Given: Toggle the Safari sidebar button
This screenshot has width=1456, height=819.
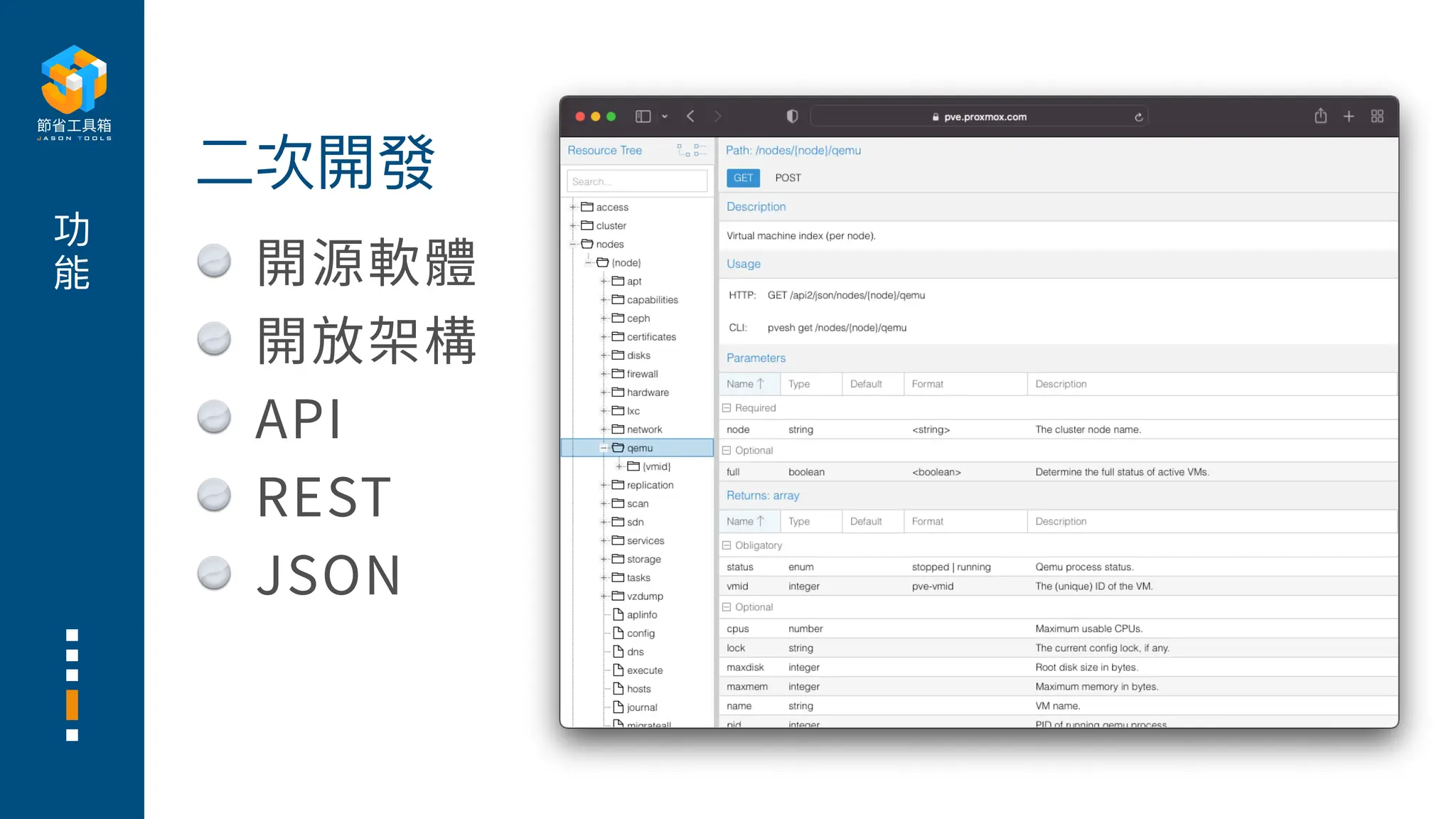Looking at the screenshot, I should click(643, 117).
